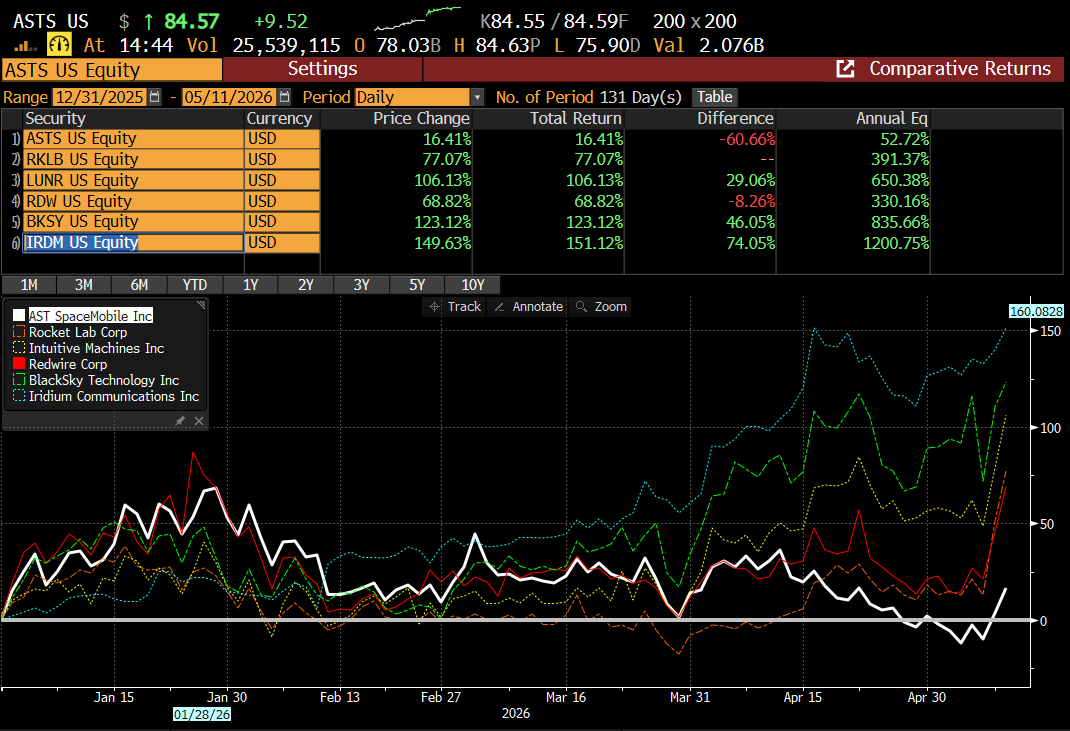Click USD currency cell for ASTS row
1070x731 pixels.
tap(283, 139)
